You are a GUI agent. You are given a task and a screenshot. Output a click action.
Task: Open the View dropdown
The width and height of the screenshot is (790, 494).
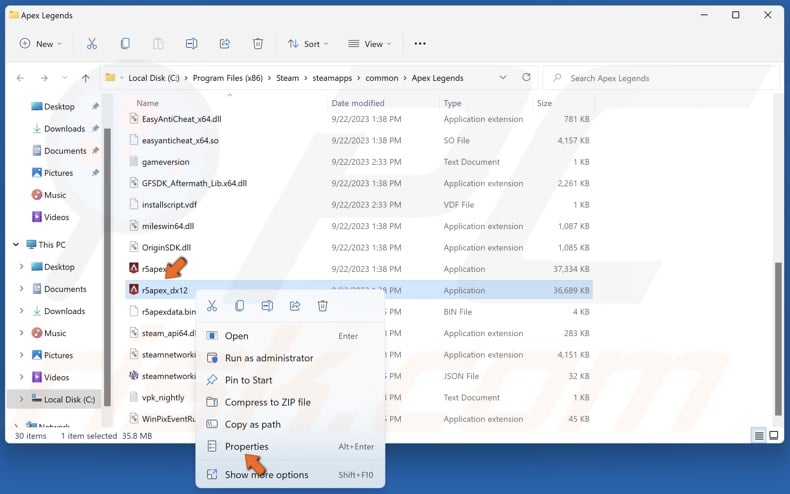[370, 44]
